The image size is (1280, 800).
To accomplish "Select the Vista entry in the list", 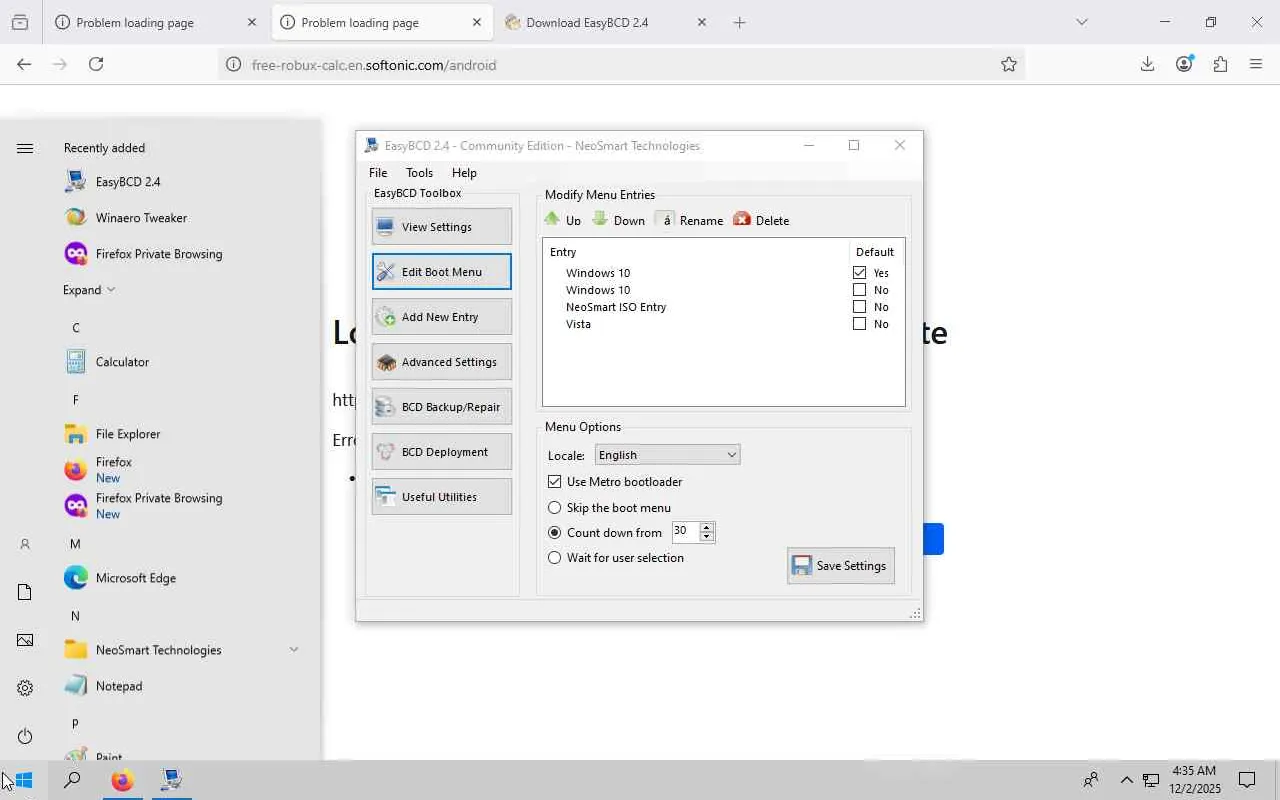I will click(x=578, y=324).
